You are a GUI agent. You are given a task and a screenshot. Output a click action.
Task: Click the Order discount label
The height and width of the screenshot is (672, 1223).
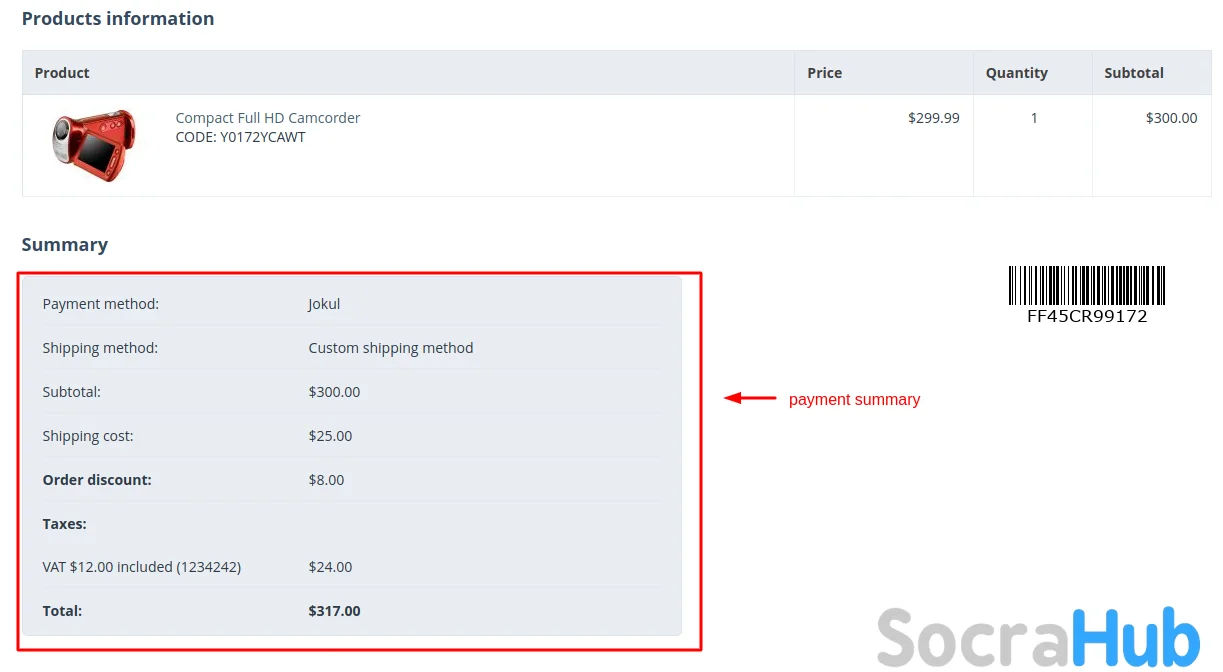[x=97, y=480]
